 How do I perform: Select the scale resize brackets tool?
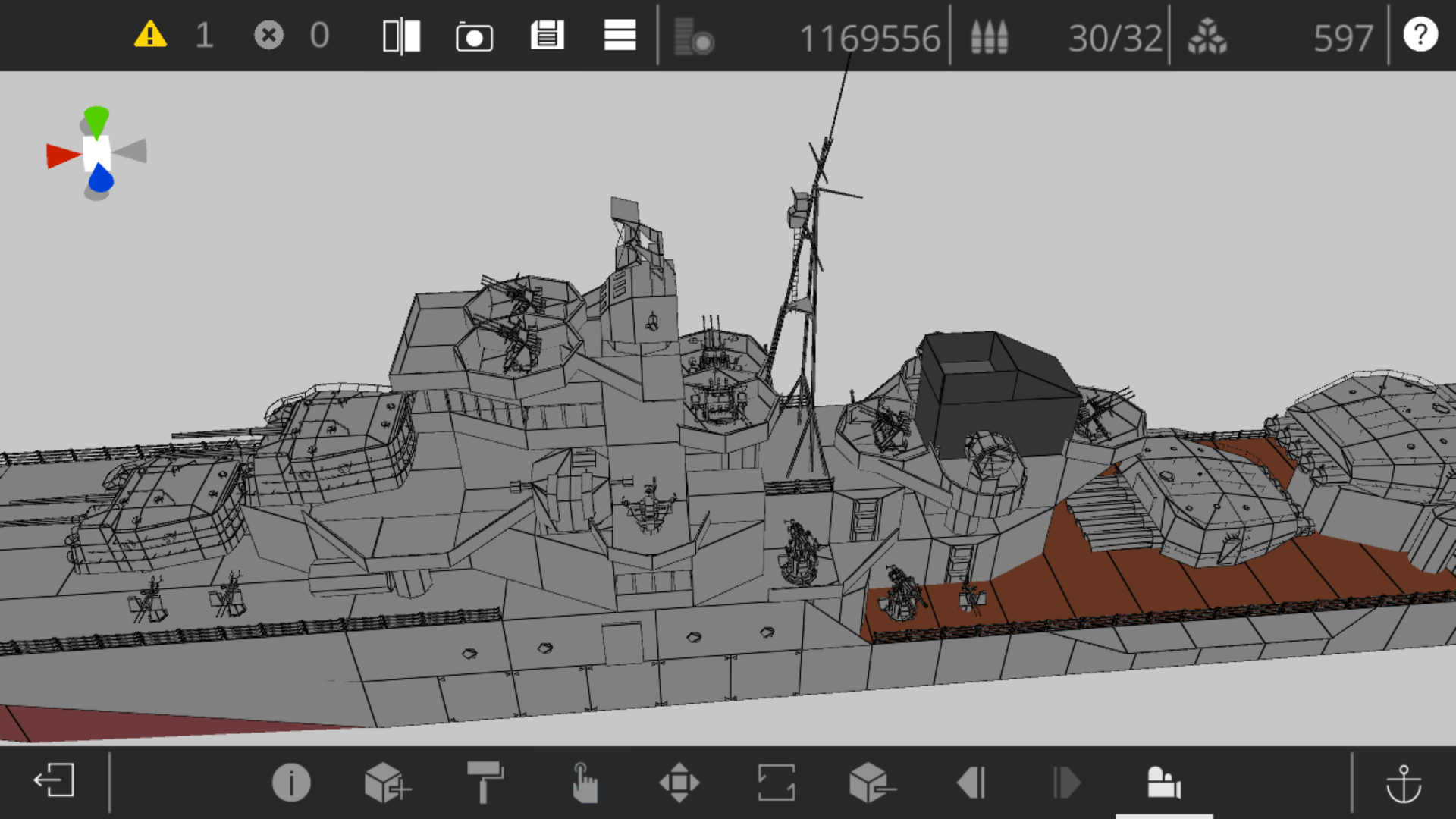coord(777,783)
